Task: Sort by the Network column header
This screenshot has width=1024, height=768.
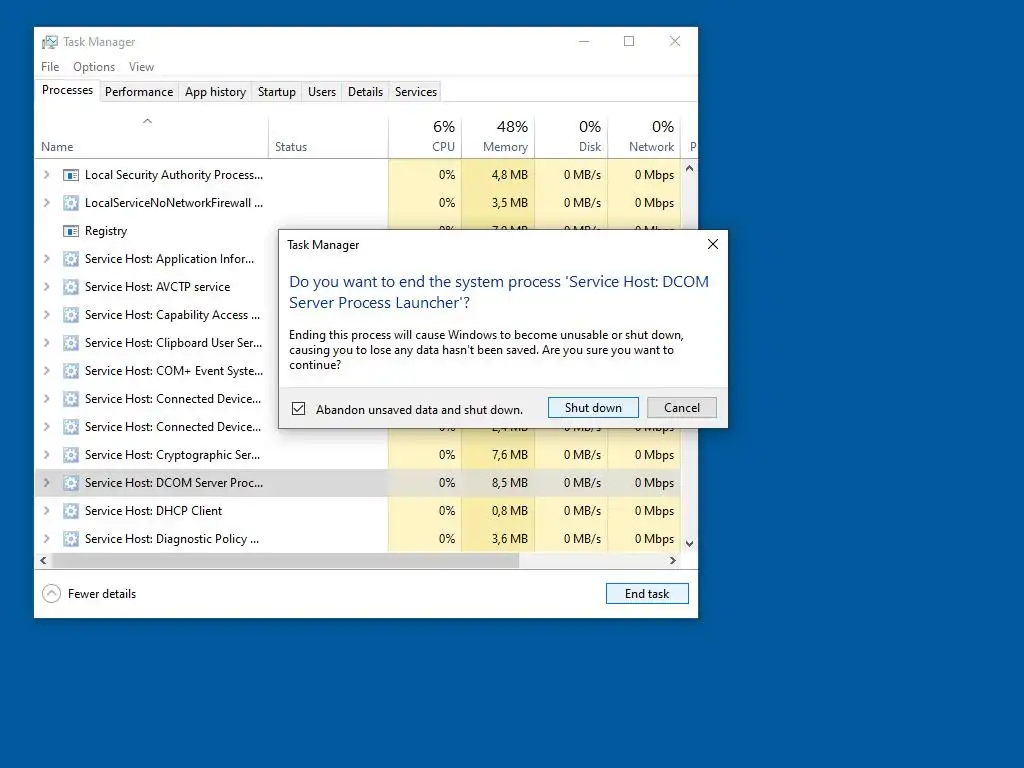Action: pos(645,136)
